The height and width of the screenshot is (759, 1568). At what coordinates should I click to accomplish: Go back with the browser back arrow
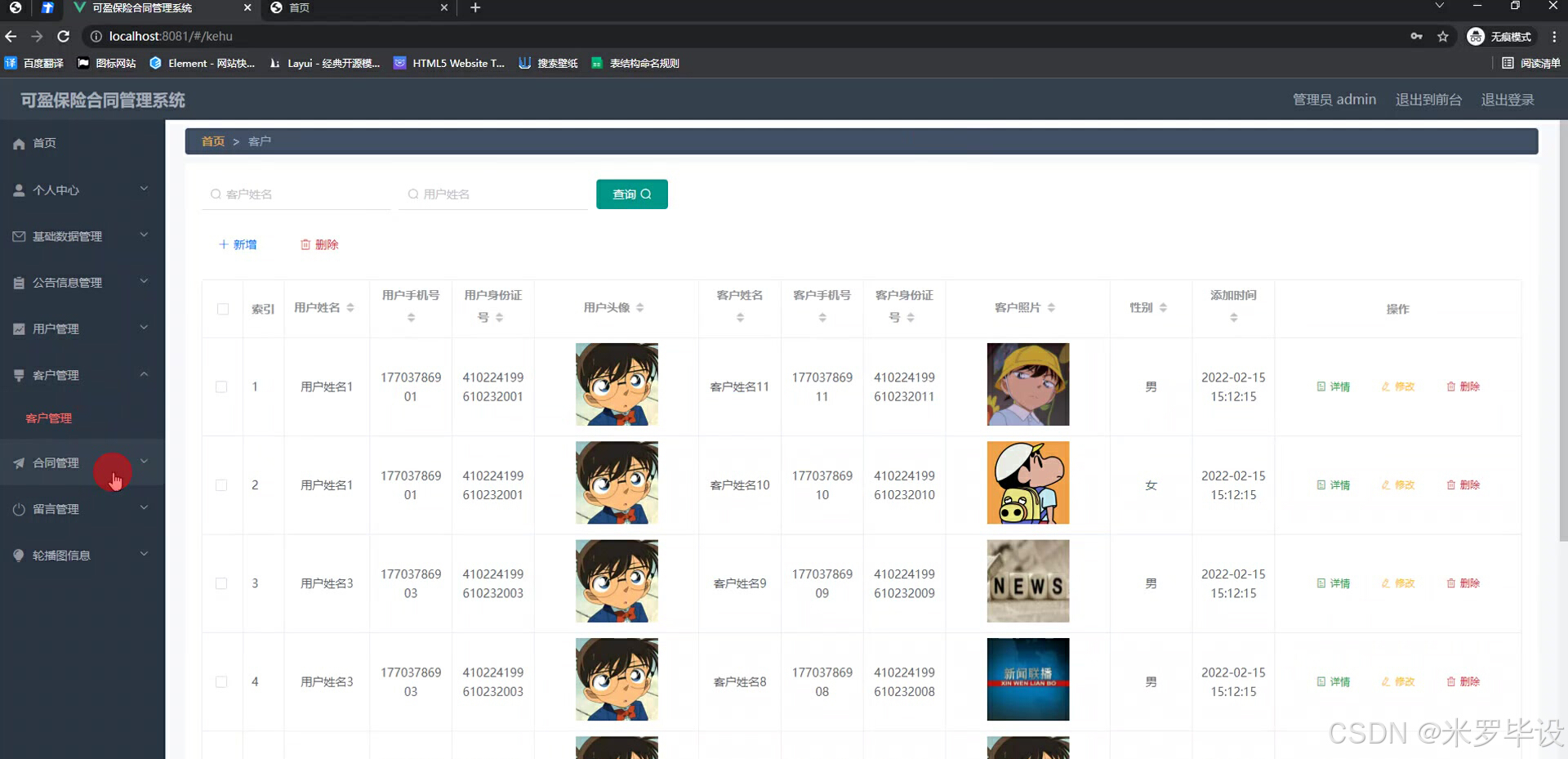[x=11, y=36]
